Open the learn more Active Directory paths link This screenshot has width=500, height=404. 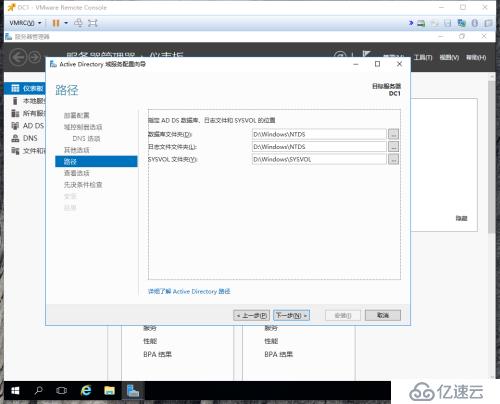tap(189, 291)
